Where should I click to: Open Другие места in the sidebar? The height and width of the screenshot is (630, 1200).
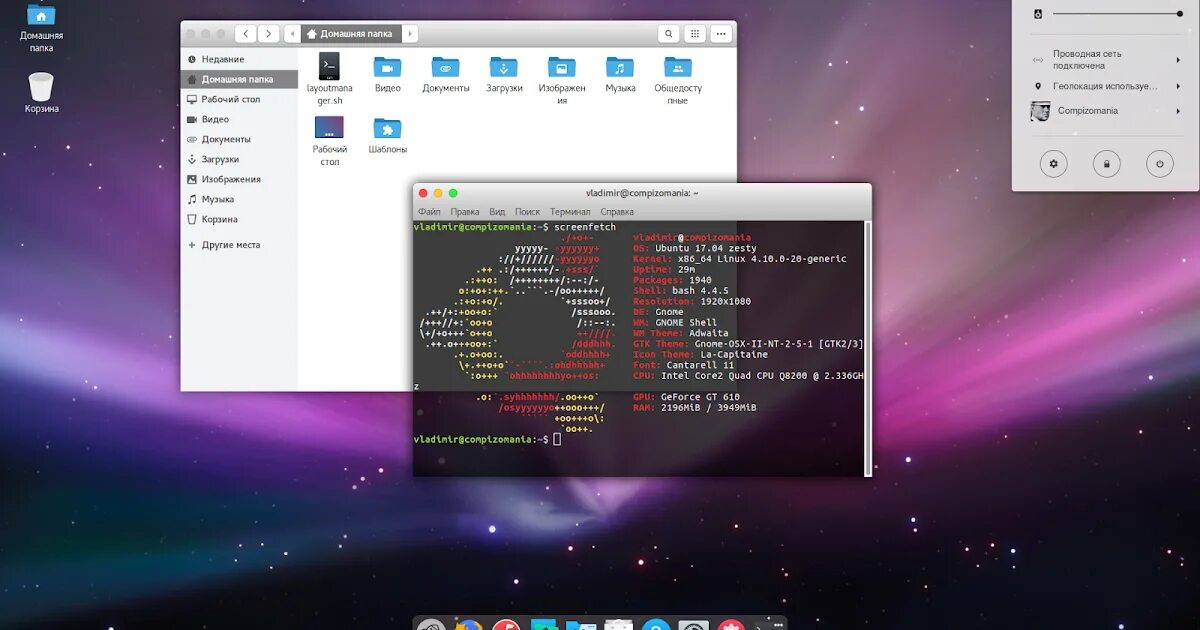(239, 245)
